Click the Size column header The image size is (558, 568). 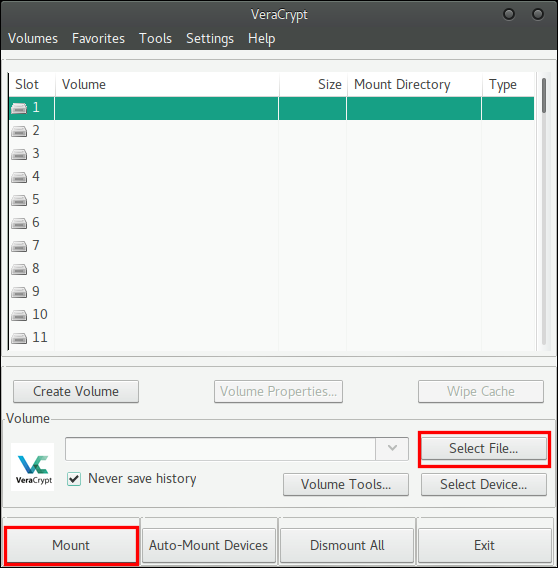[313, 84]
